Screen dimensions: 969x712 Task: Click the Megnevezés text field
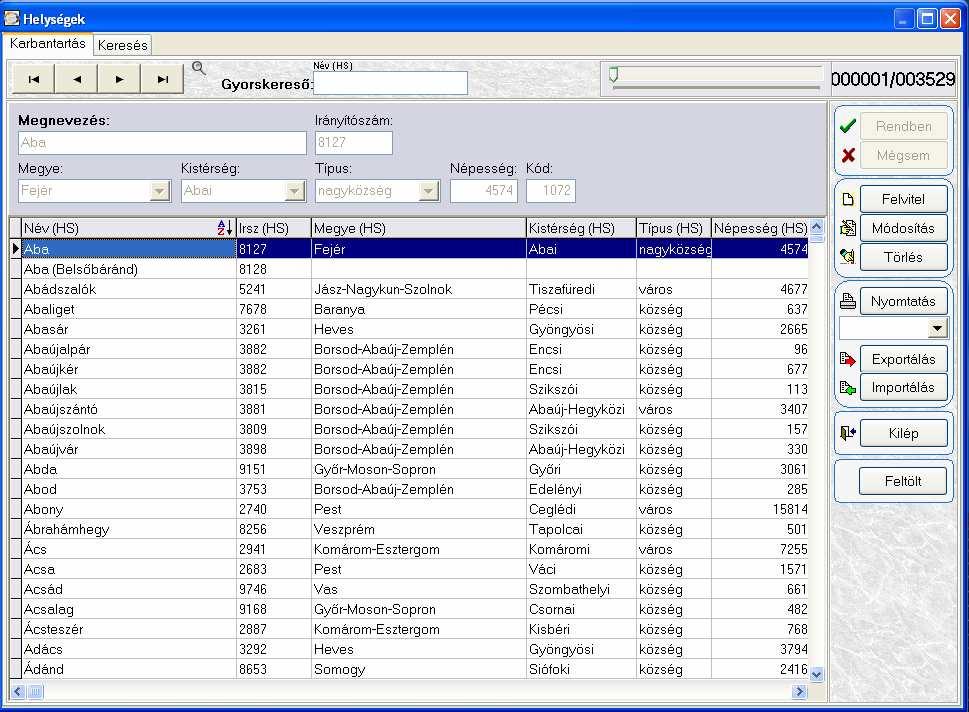tap(162, 143)
